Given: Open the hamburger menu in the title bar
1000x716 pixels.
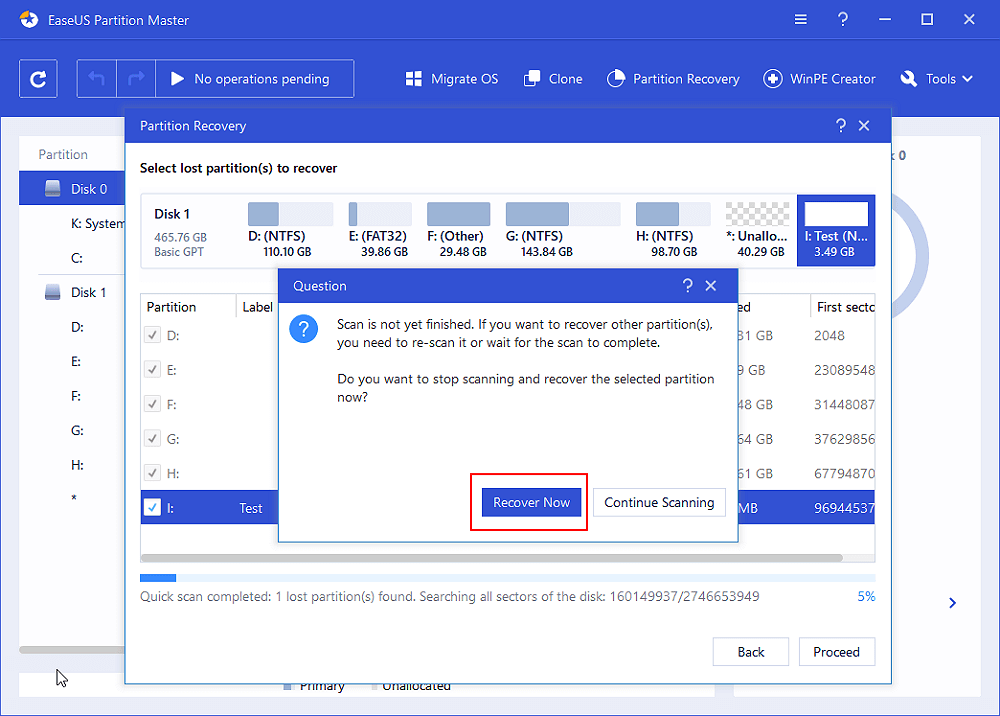Looking at the screenshot, I should tap(800, 20).
